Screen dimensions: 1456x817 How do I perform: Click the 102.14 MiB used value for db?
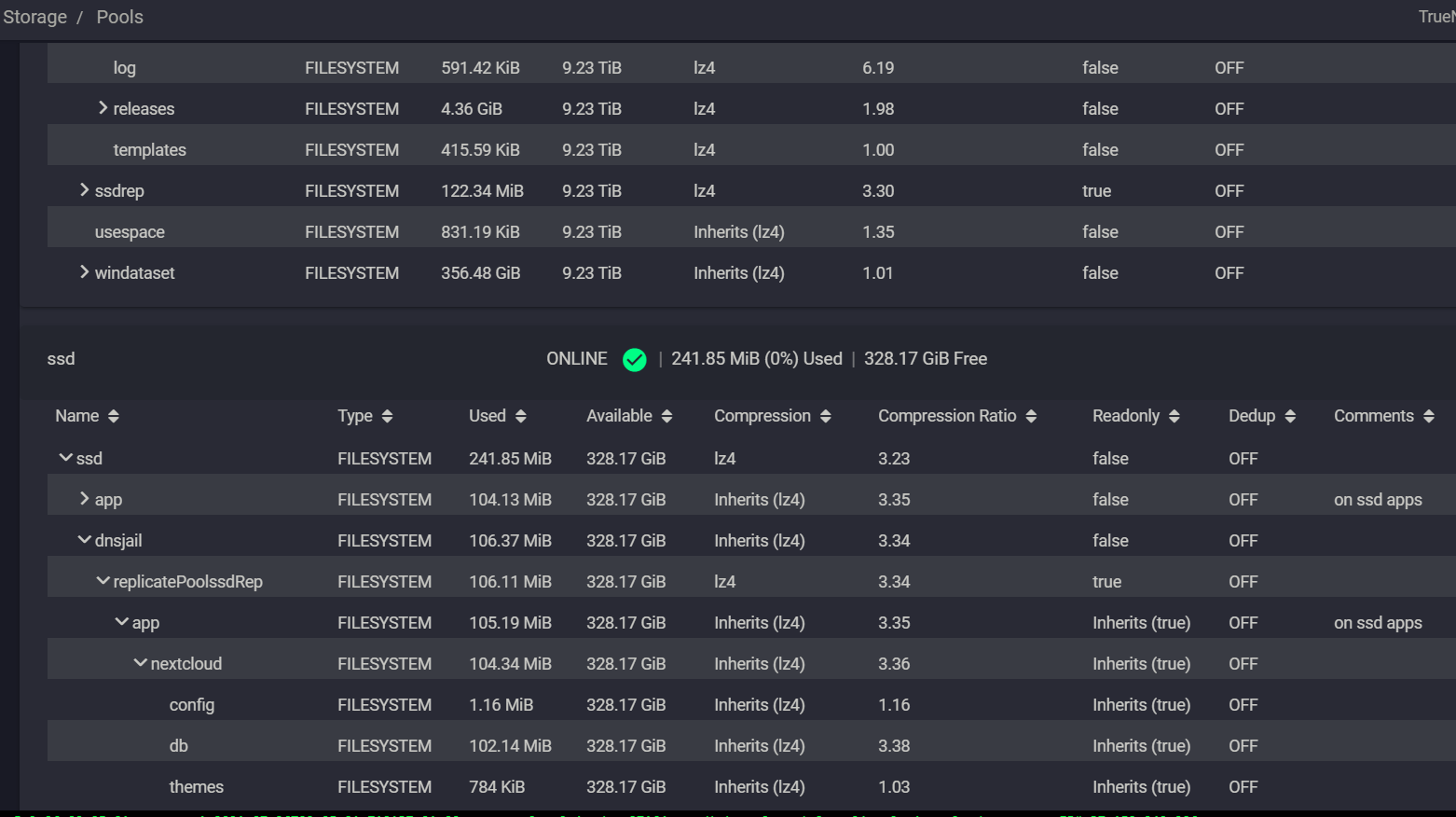[x=511, y=746]
